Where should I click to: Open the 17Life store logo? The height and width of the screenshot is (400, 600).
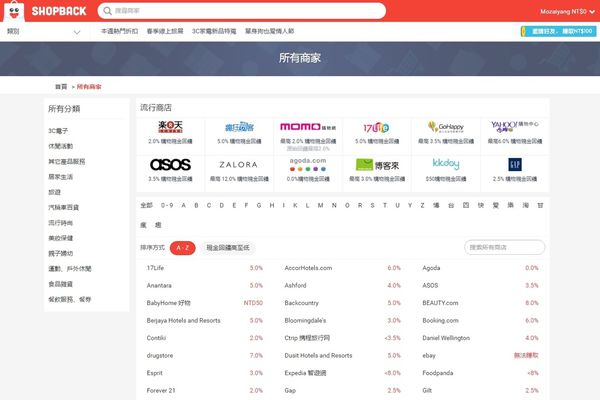coord(376,127)
